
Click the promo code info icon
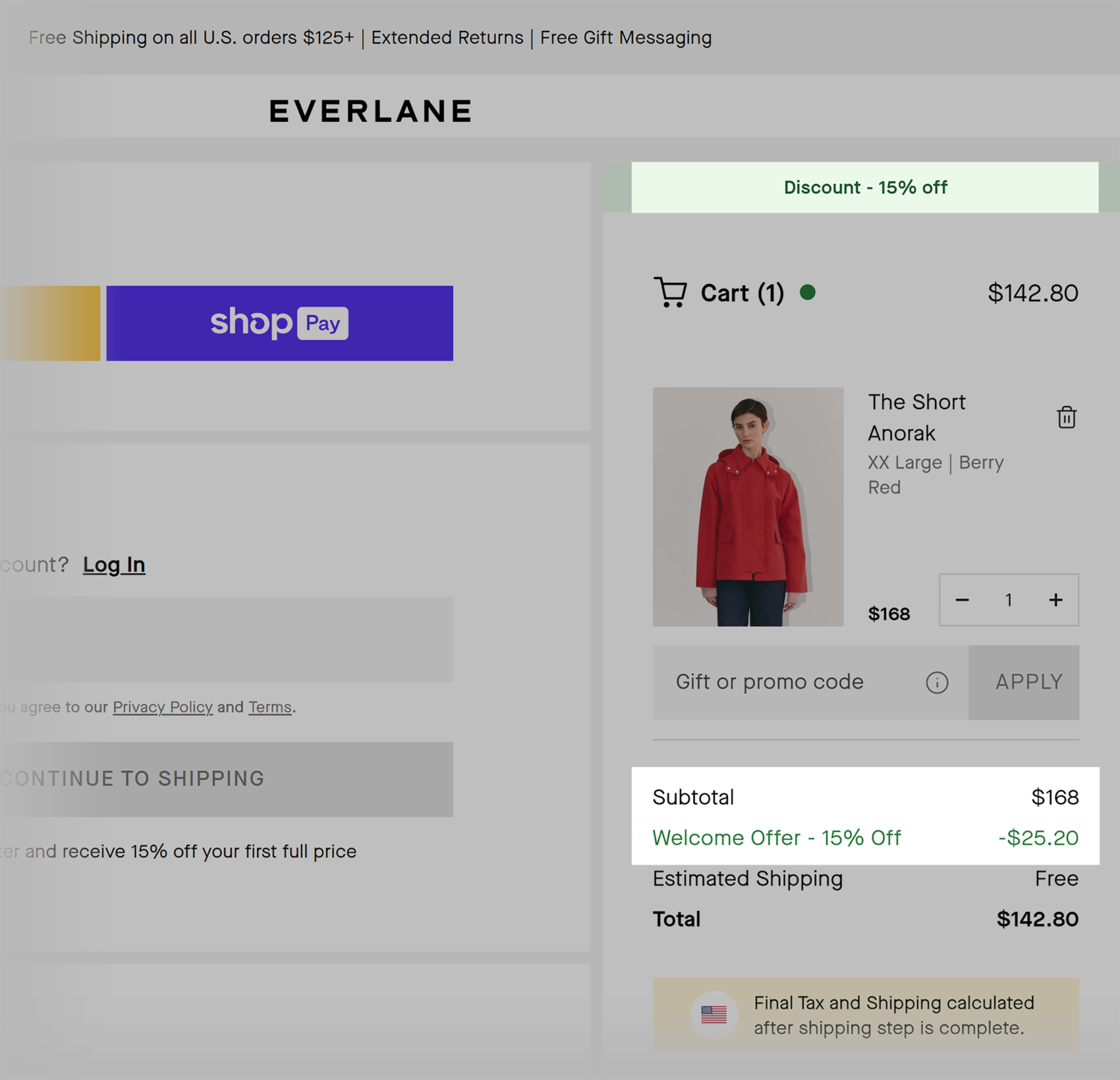click(937, 682)
